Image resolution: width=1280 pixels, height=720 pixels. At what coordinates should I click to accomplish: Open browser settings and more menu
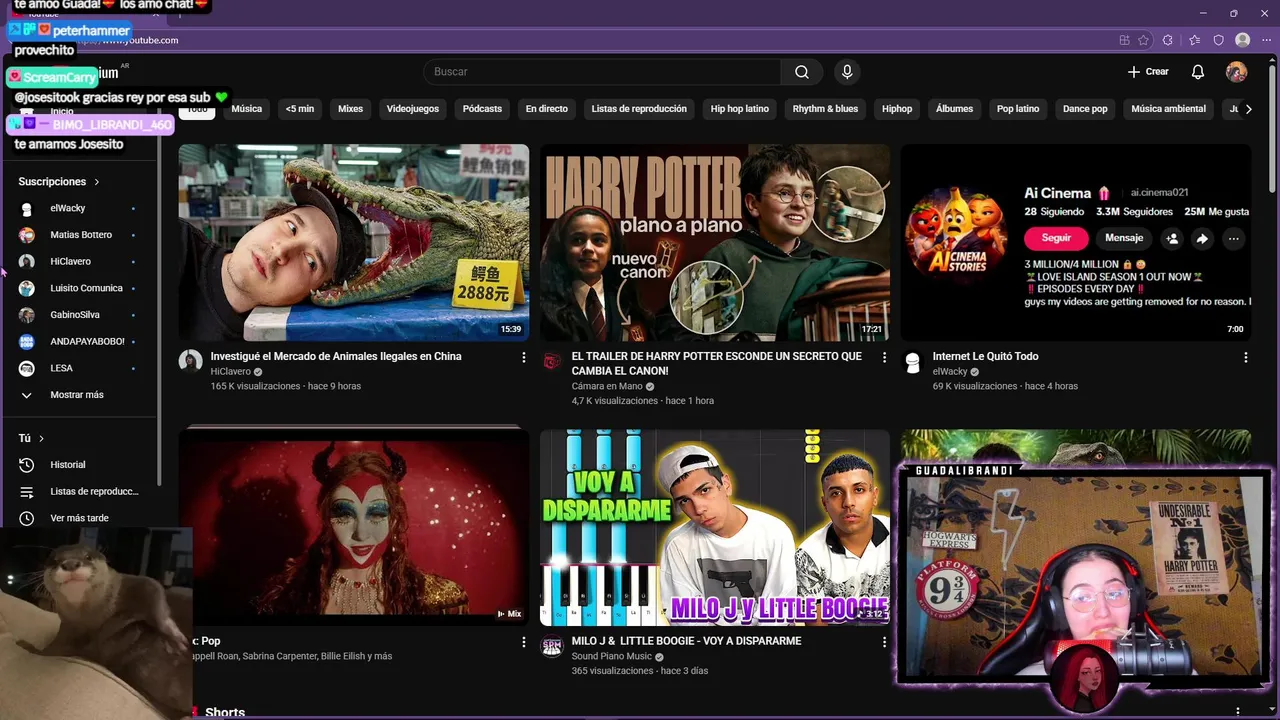click(1266, 40)
